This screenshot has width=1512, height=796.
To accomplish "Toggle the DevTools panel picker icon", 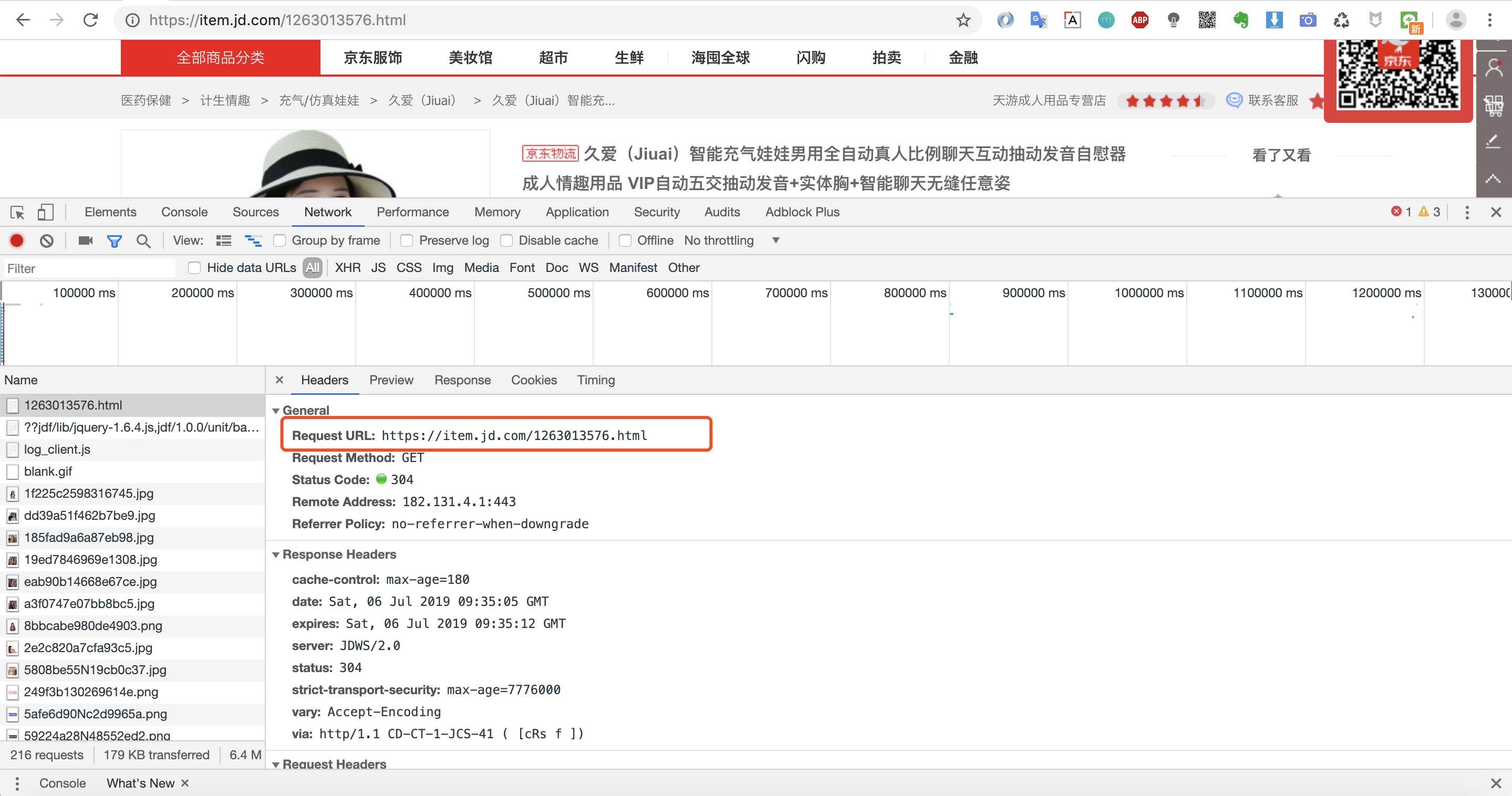I will click(17, 212).
